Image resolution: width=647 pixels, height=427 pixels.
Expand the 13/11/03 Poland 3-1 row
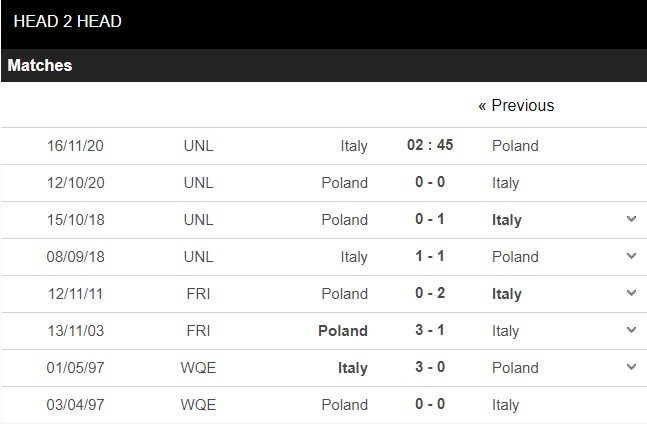pyautogui.click(x=631, y=330)
